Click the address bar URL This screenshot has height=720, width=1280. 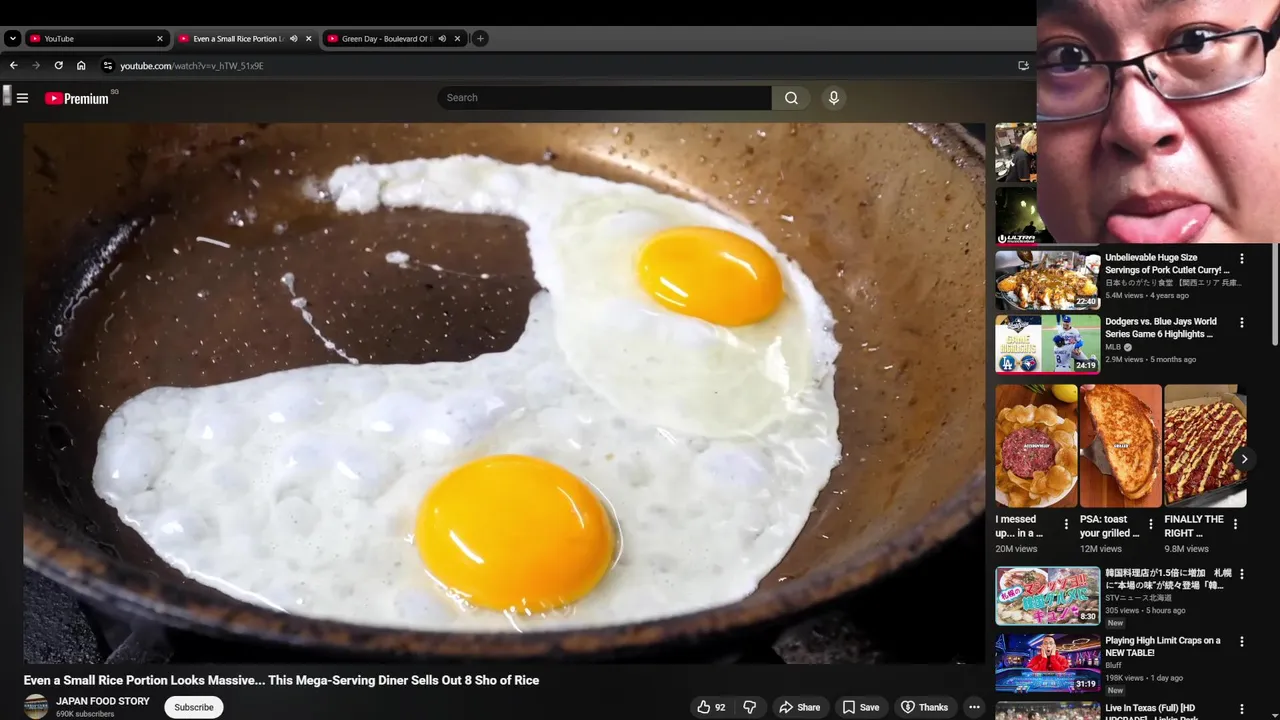tap(192, 66)
